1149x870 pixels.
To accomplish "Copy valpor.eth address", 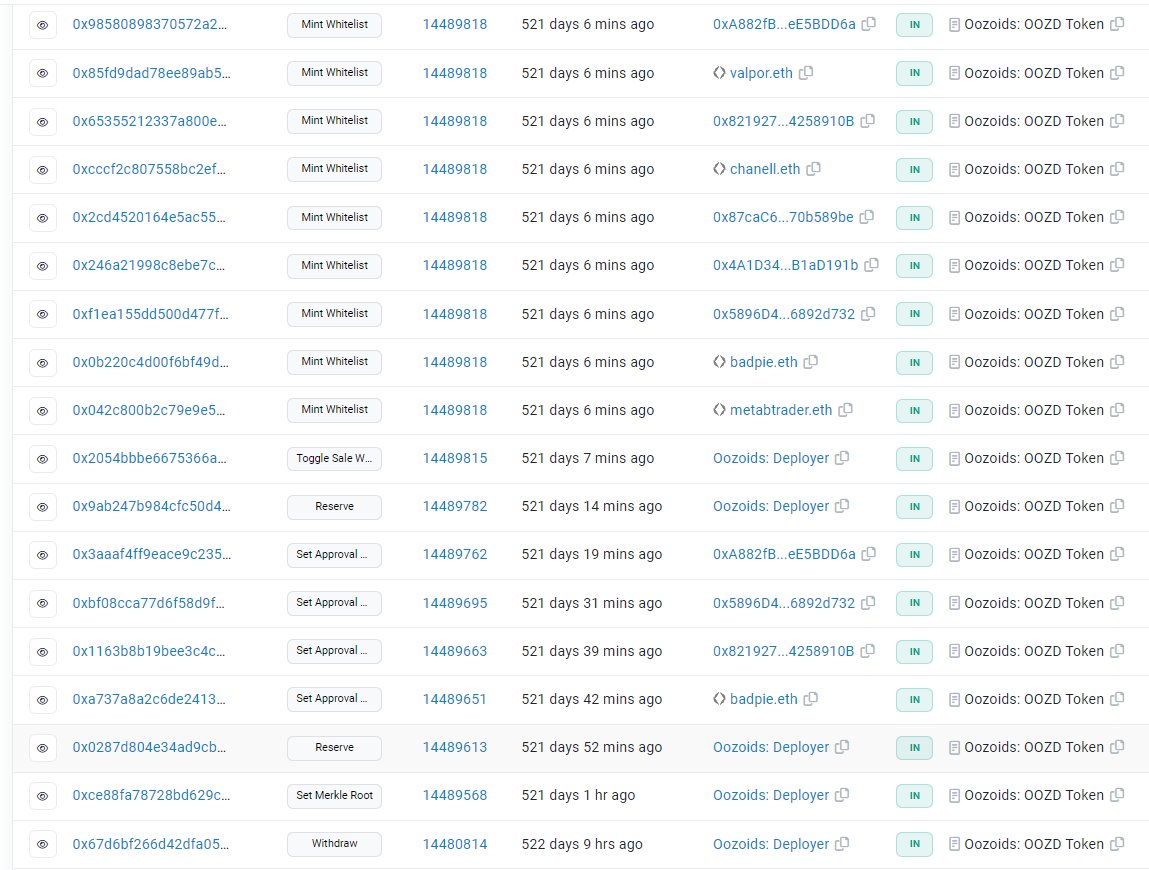I will (x=806, y=73).
